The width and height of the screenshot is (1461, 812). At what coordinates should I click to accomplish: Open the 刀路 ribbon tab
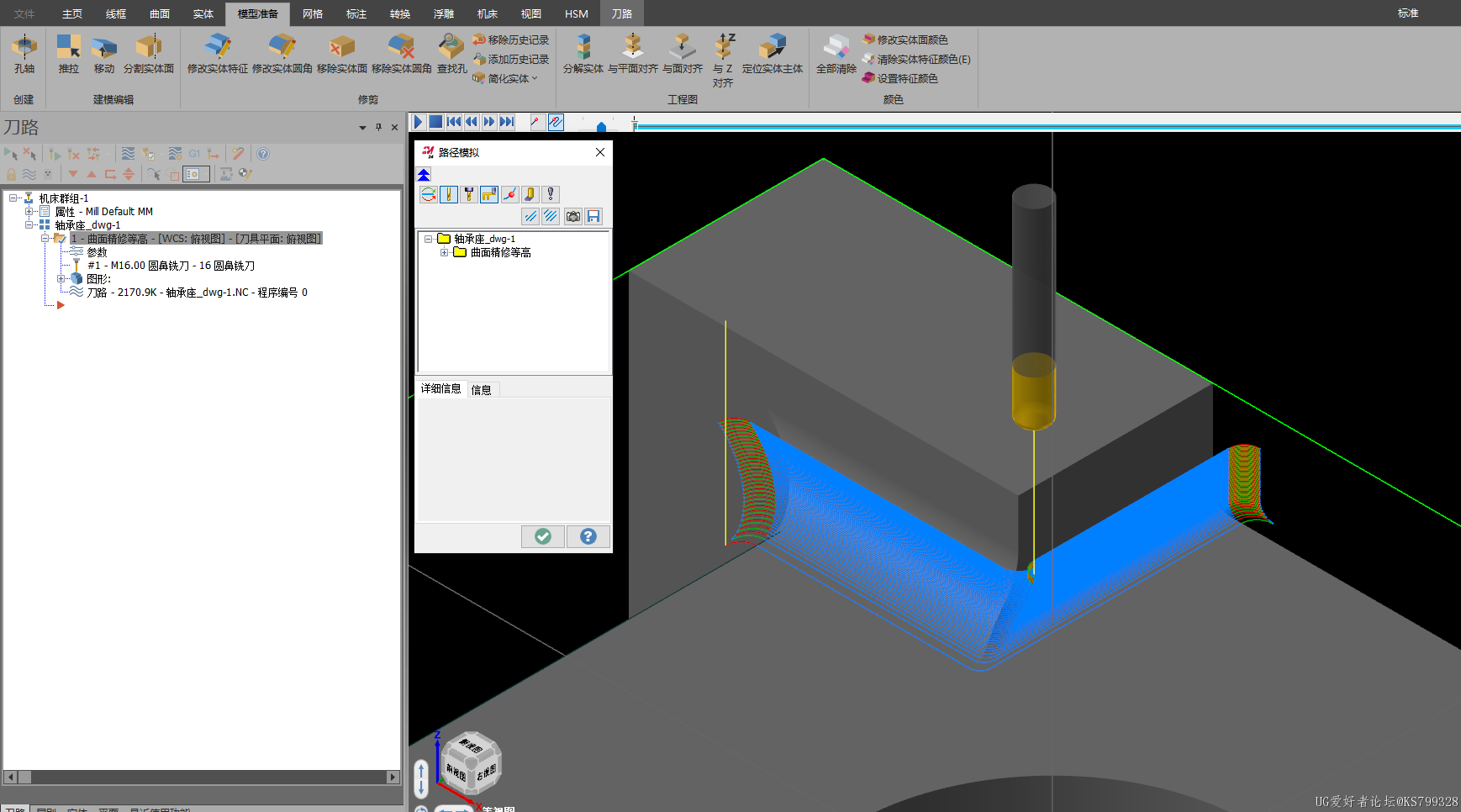pyautogui.click(x=622, y=13)
